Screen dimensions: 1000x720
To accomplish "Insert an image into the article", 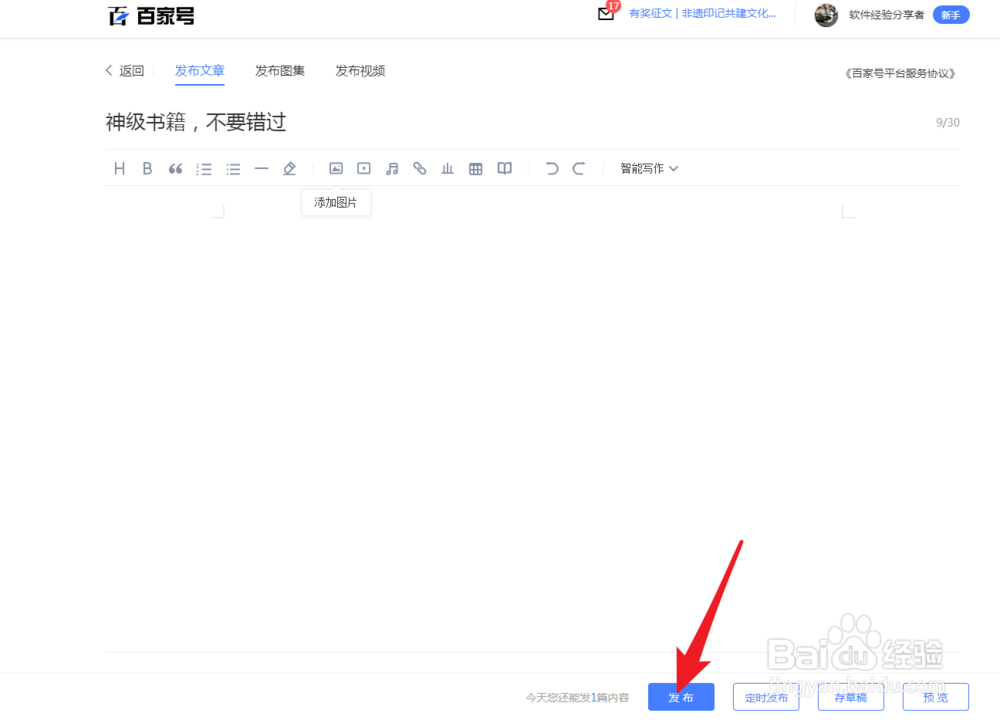I will point(337,168).
